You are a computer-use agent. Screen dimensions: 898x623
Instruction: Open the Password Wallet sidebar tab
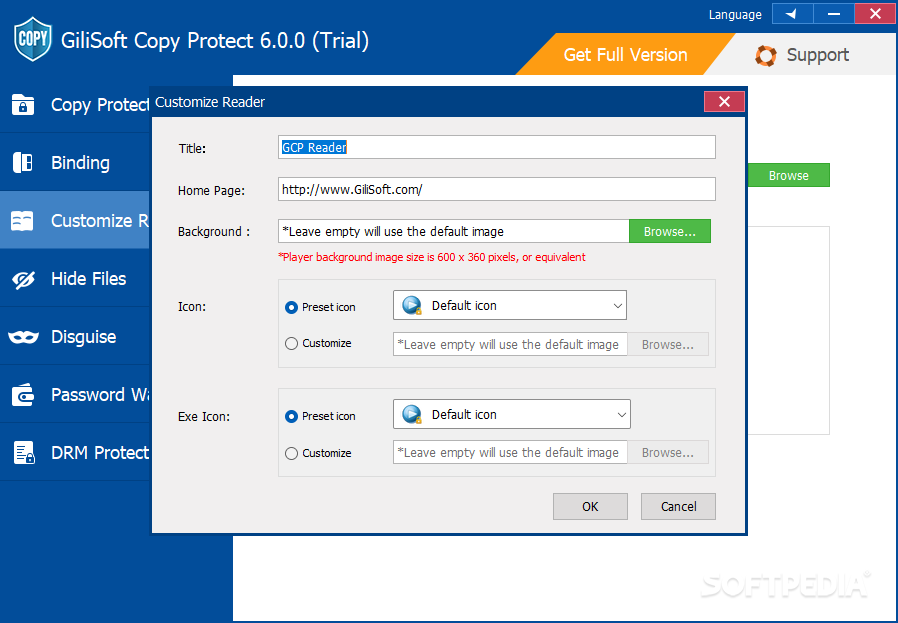pyautogui.click(x=74, y=394)
